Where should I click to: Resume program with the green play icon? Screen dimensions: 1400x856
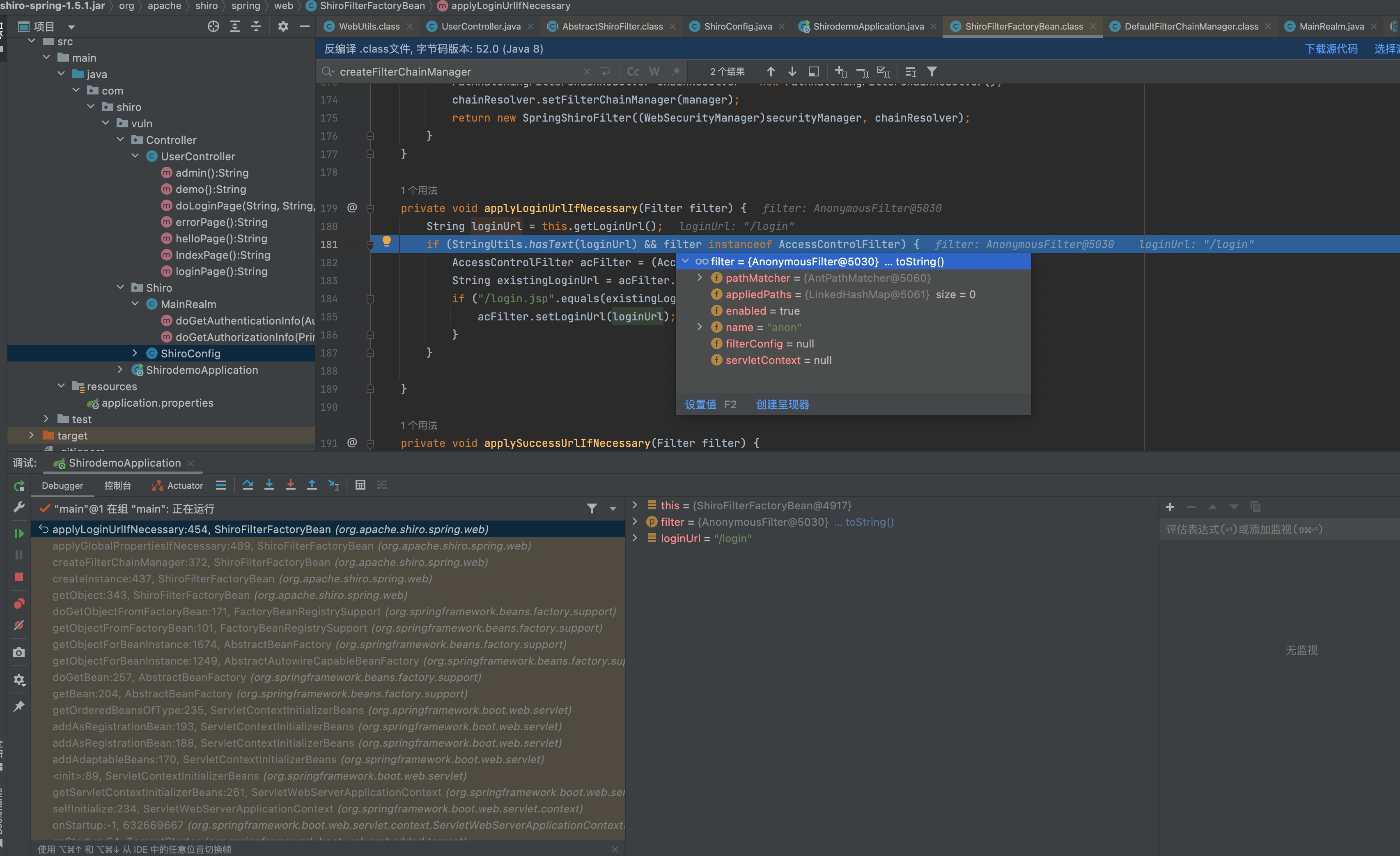pyautogui.click(x=19, y=533)
